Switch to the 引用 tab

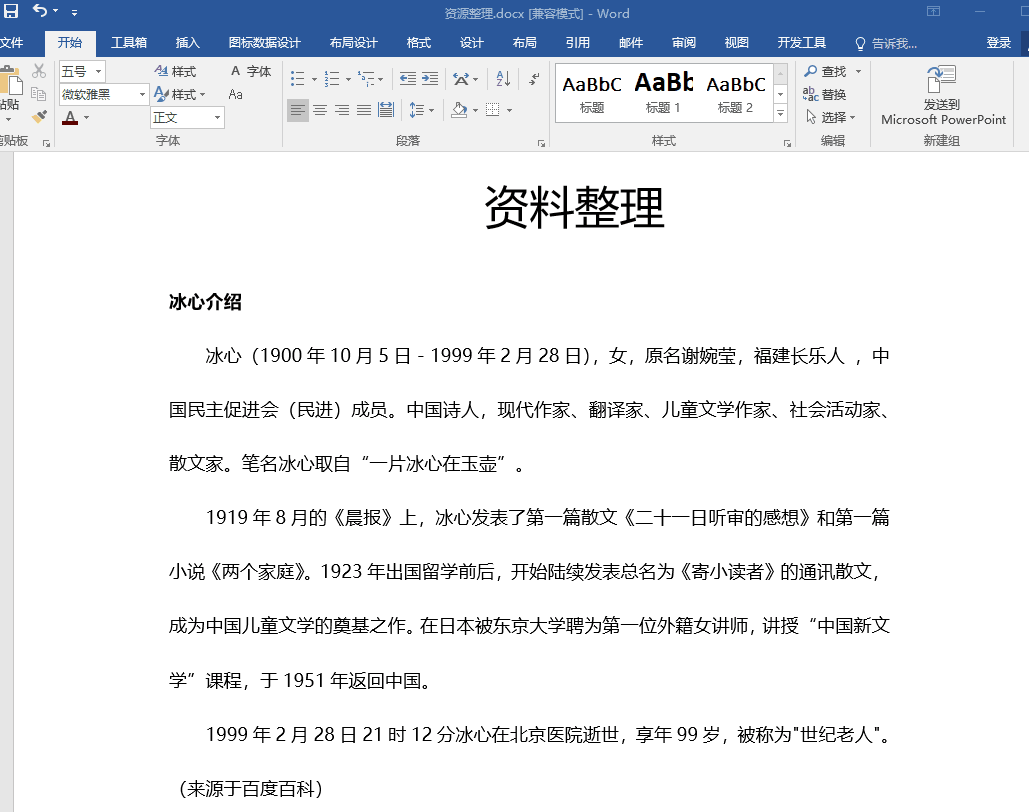(578, 43)
